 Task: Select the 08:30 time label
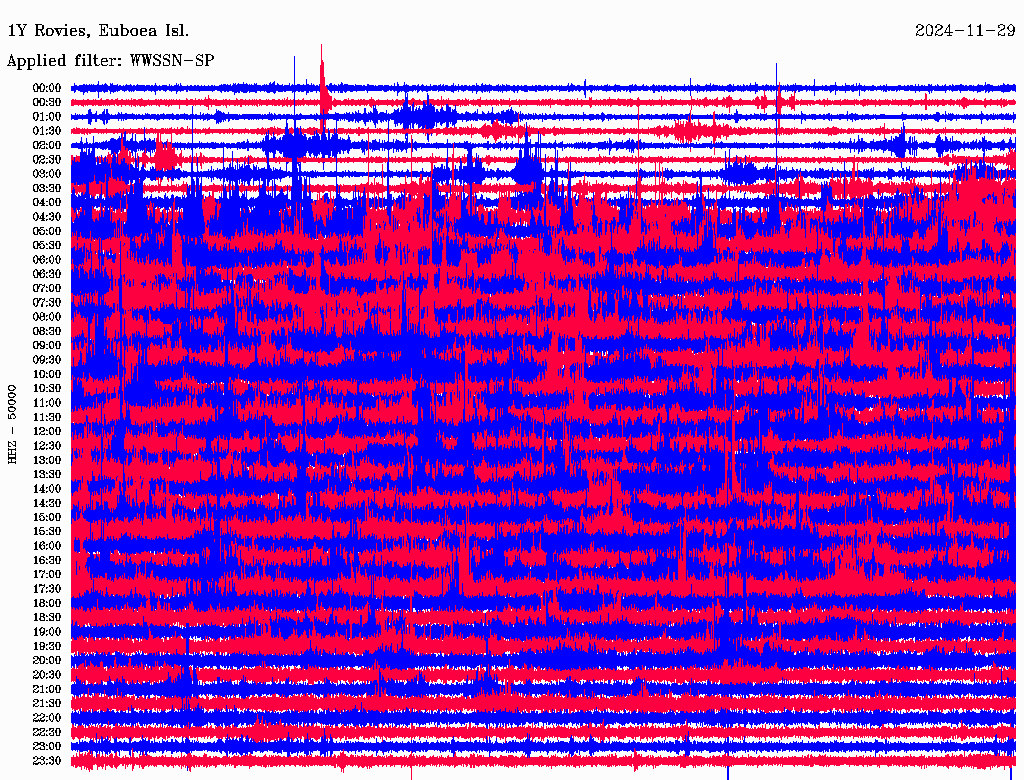point(46,331)
